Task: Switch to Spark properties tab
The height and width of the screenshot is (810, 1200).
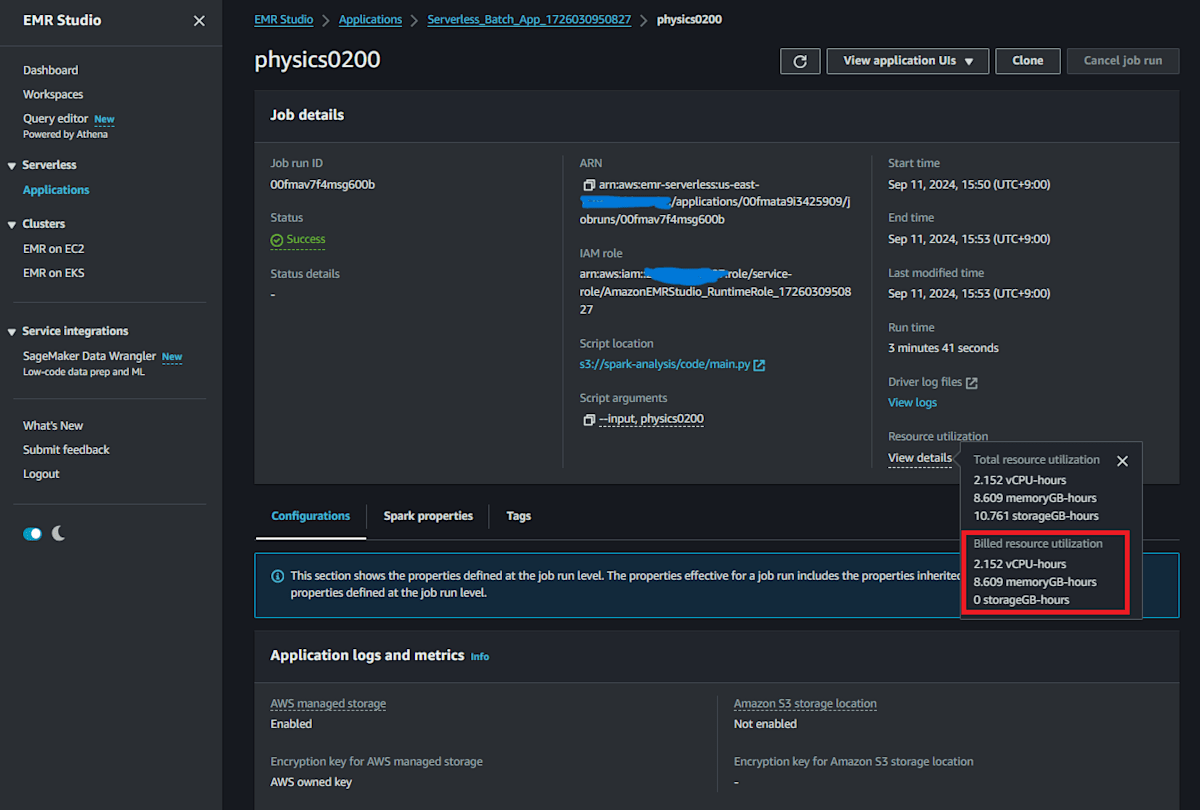Action: point(428,516)
